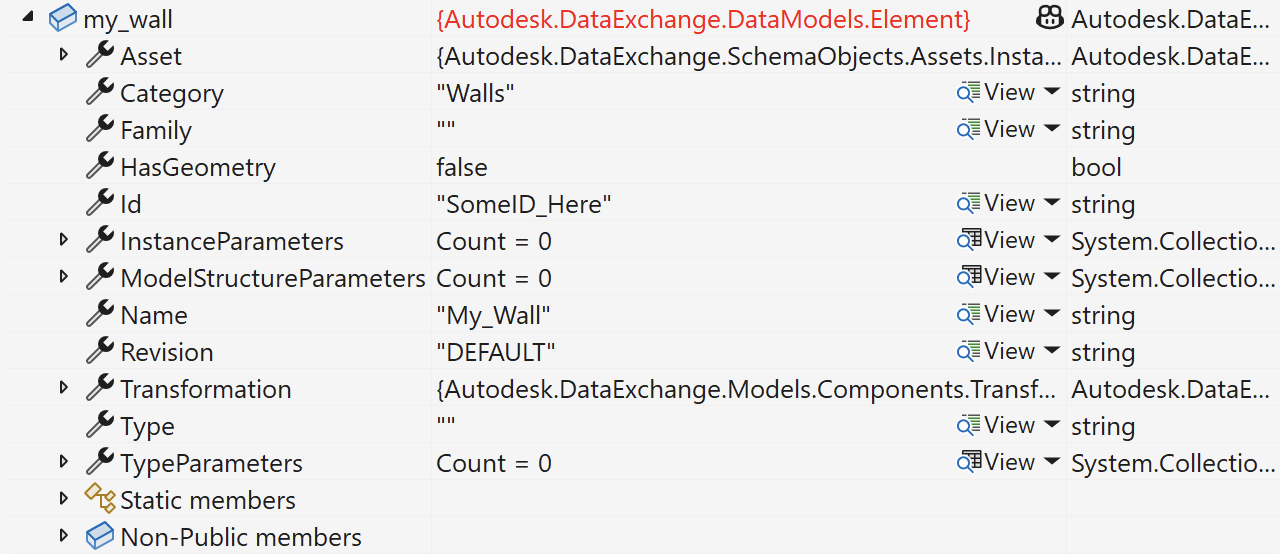
Task: Expand the Transformation property
Action: 64,388
